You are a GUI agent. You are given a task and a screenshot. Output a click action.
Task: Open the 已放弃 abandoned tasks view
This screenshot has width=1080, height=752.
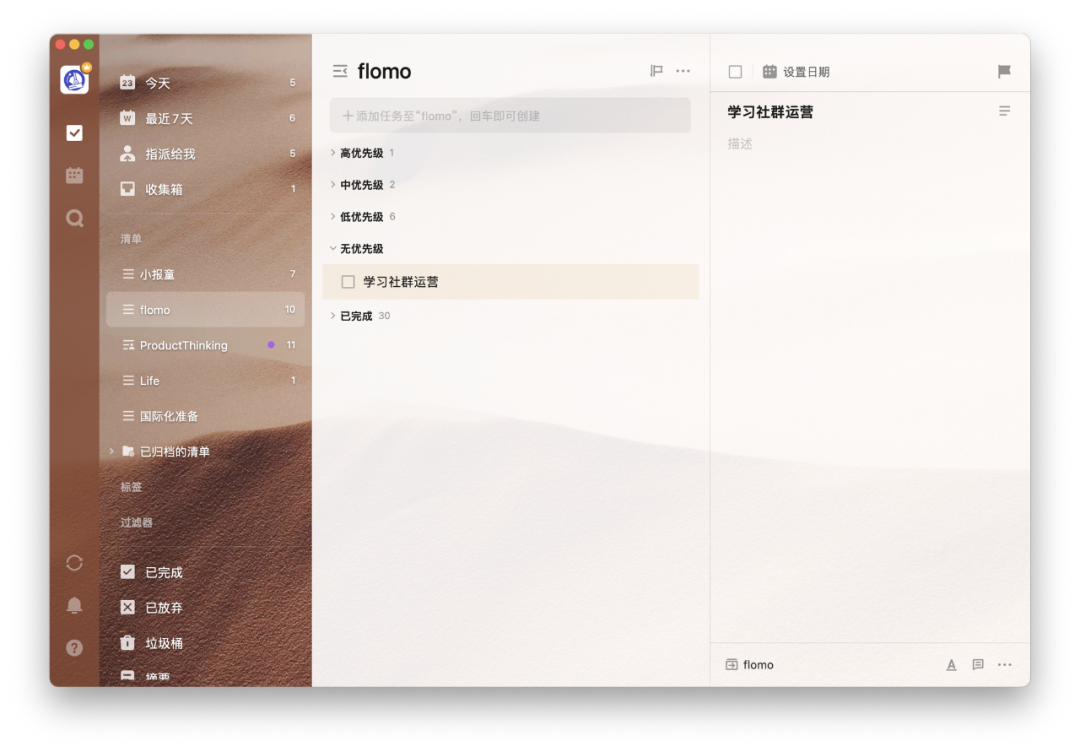coord(205,607)
